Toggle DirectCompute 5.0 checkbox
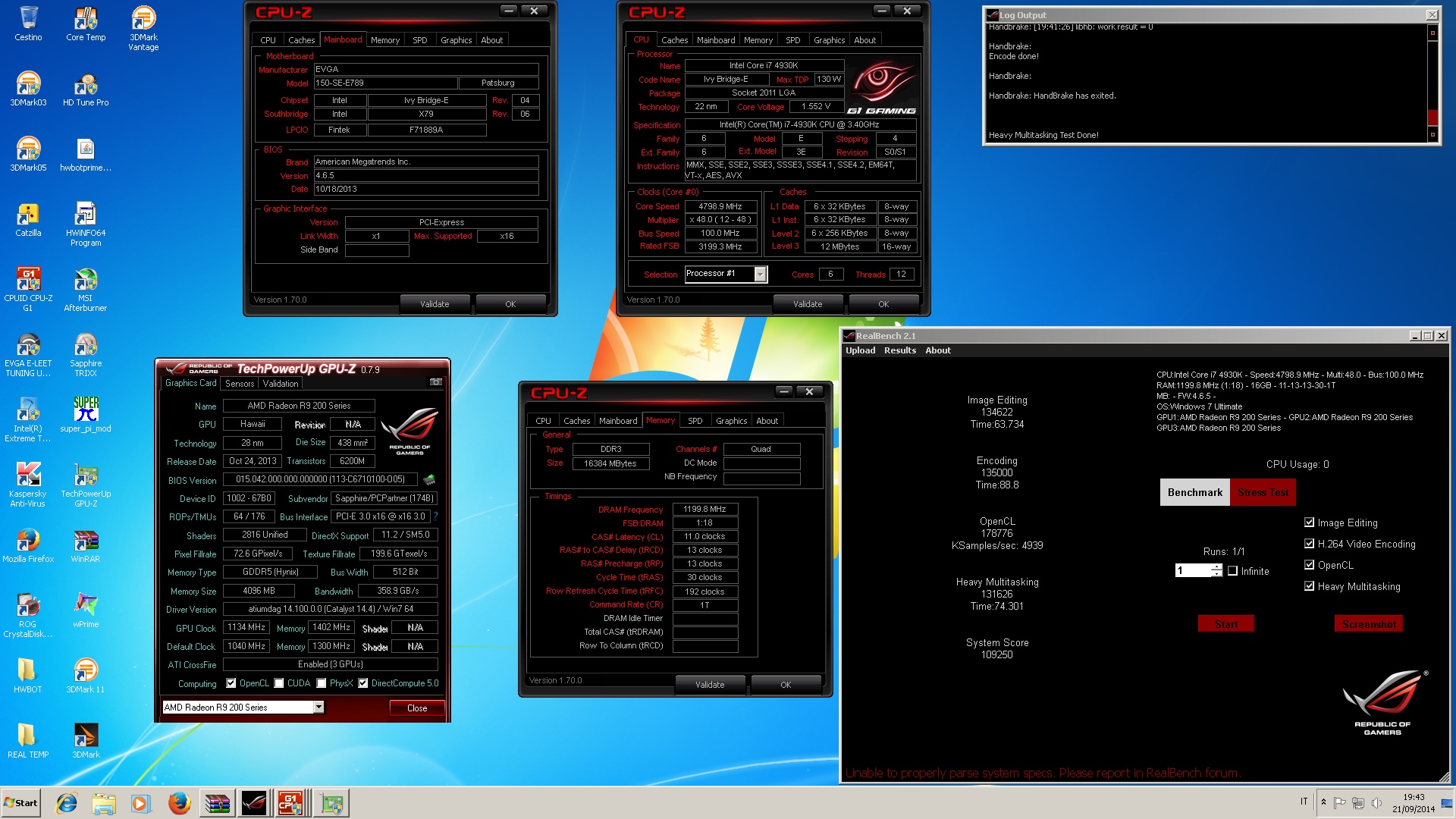This screenshot has height=819, width=1456. (363, 683)
